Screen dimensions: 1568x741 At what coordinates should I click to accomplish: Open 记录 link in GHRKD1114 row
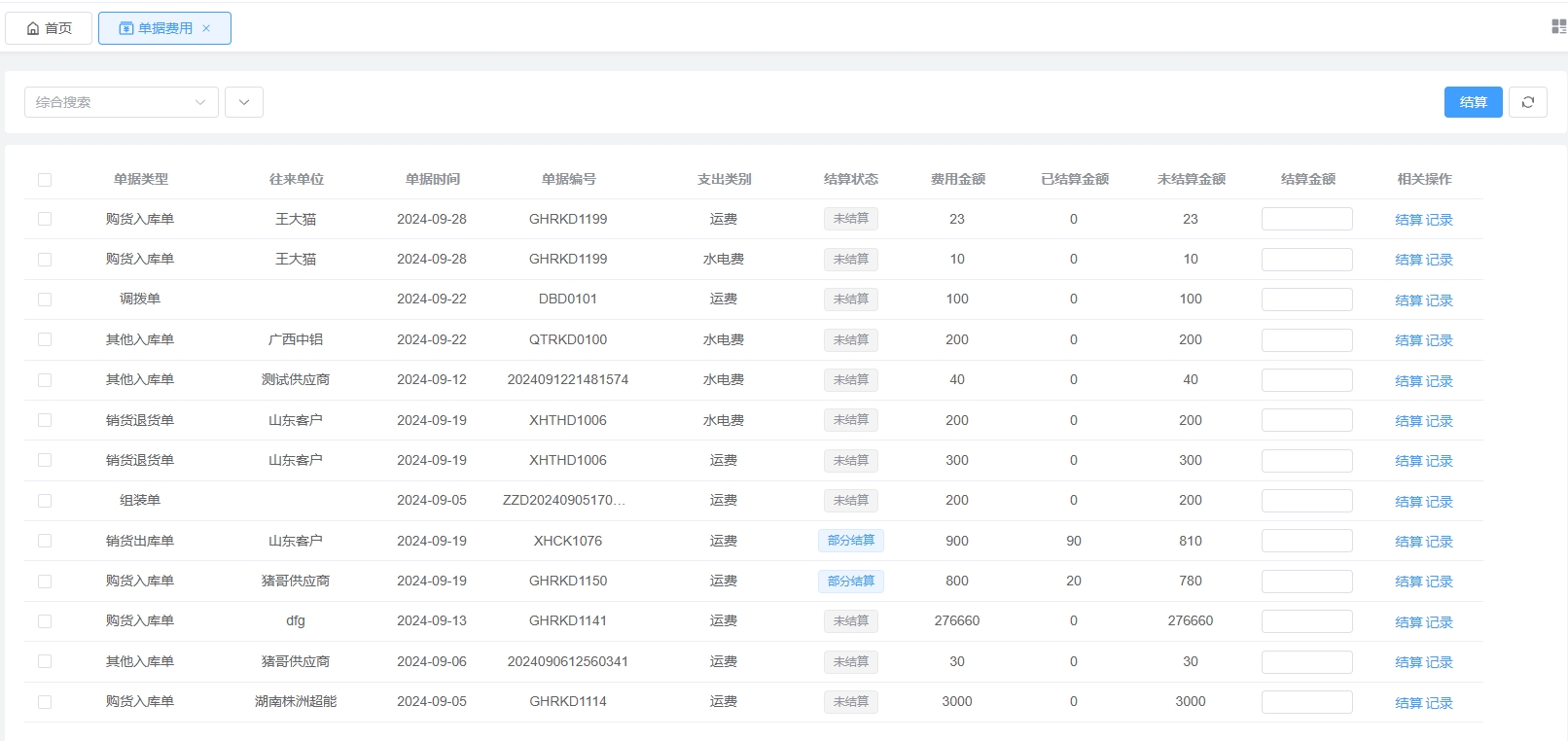coord(1440,703)
